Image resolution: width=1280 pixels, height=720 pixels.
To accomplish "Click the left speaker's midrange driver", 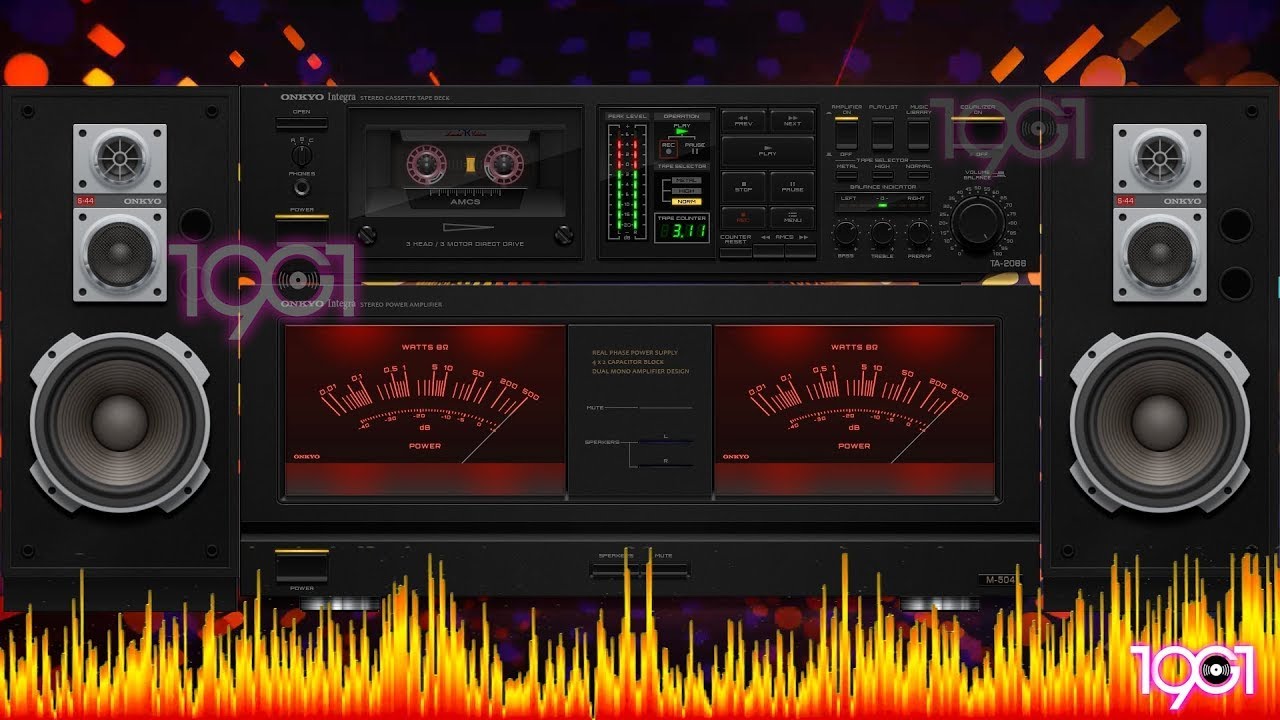I will [x=120, y=251].
